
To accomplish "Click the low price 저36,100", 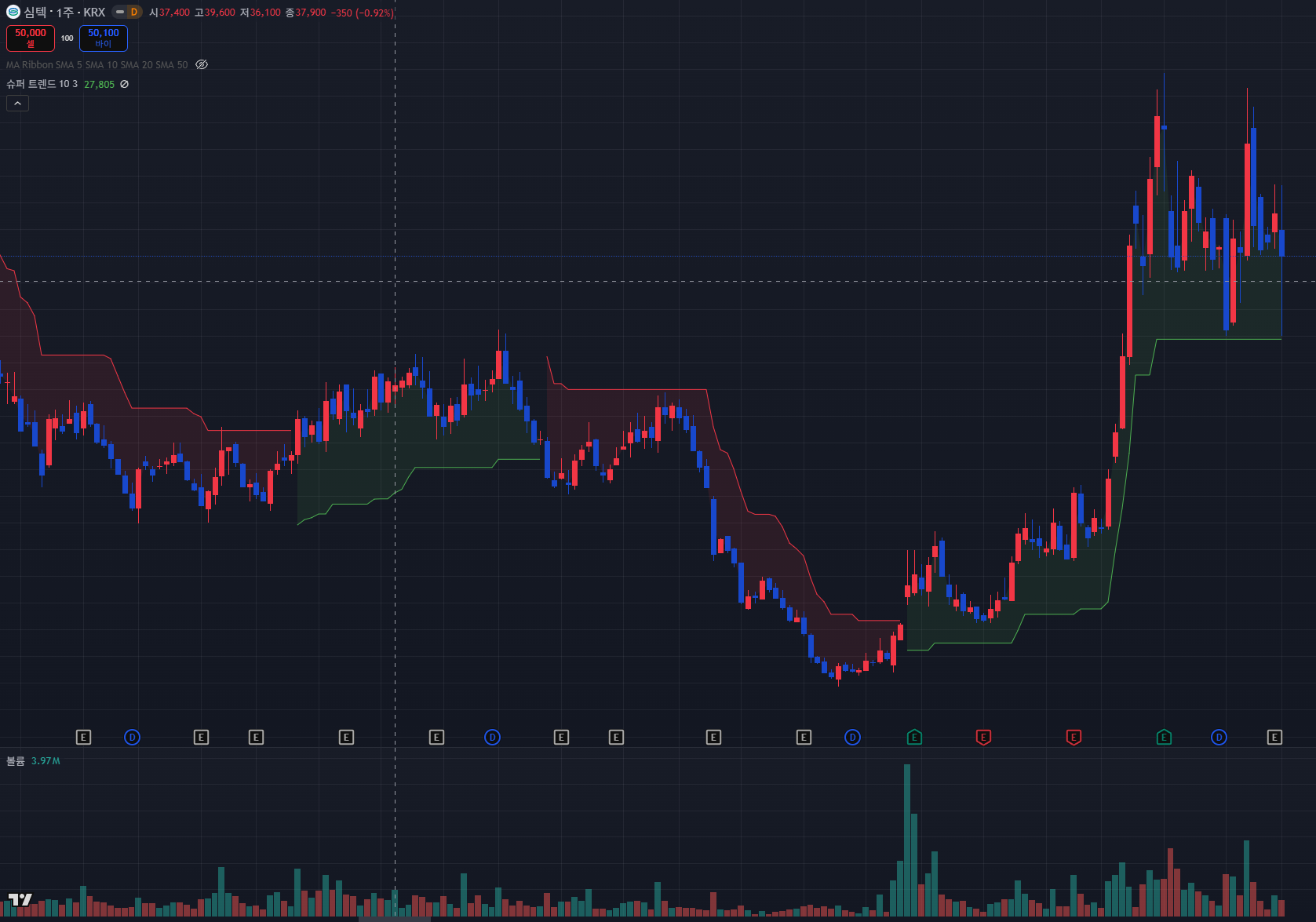I will tap(261, 13).
